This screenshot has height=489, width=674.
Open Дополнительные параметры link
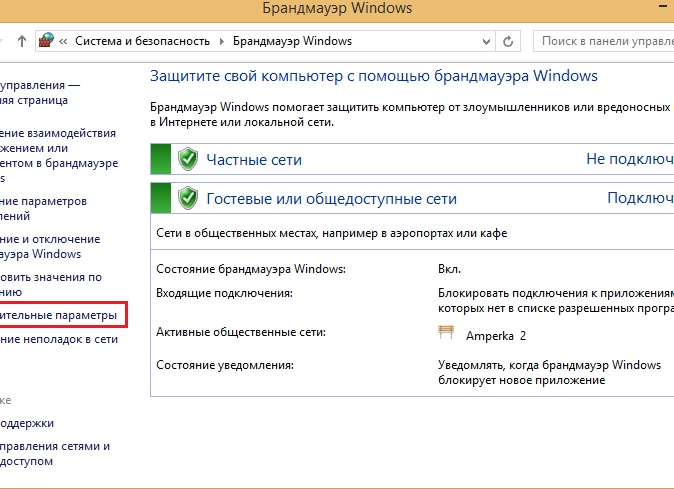pos(58,315)
